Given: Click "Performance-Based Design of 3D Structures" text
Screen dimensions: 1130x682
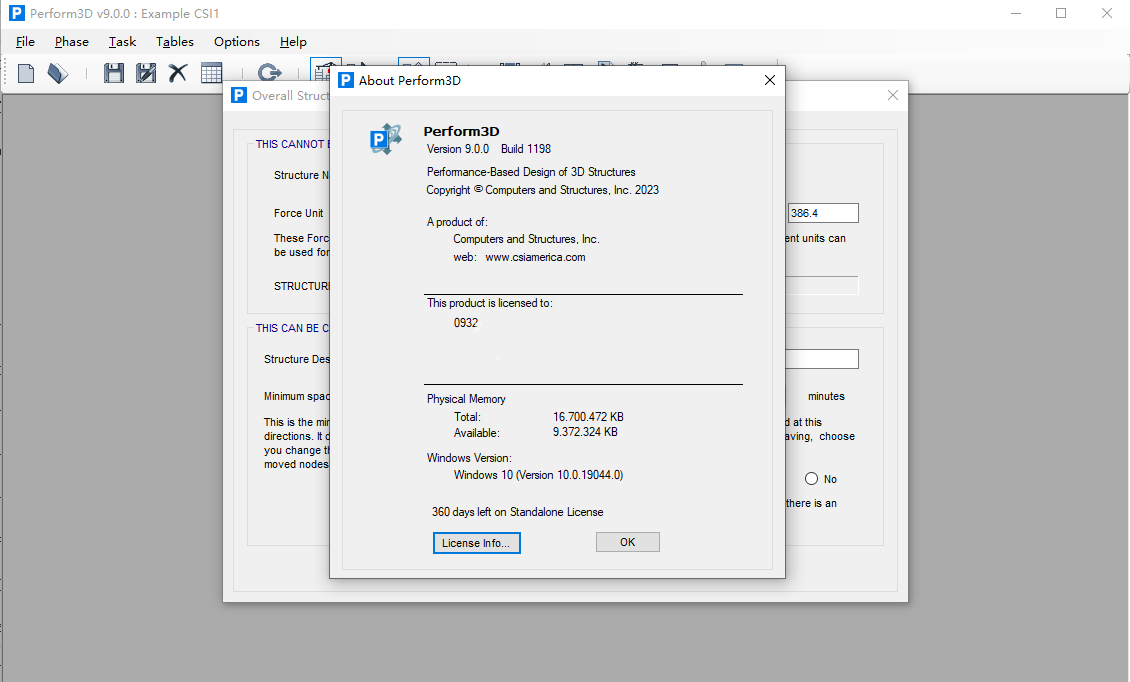Looking at the screenshot, I should point(531,172).
